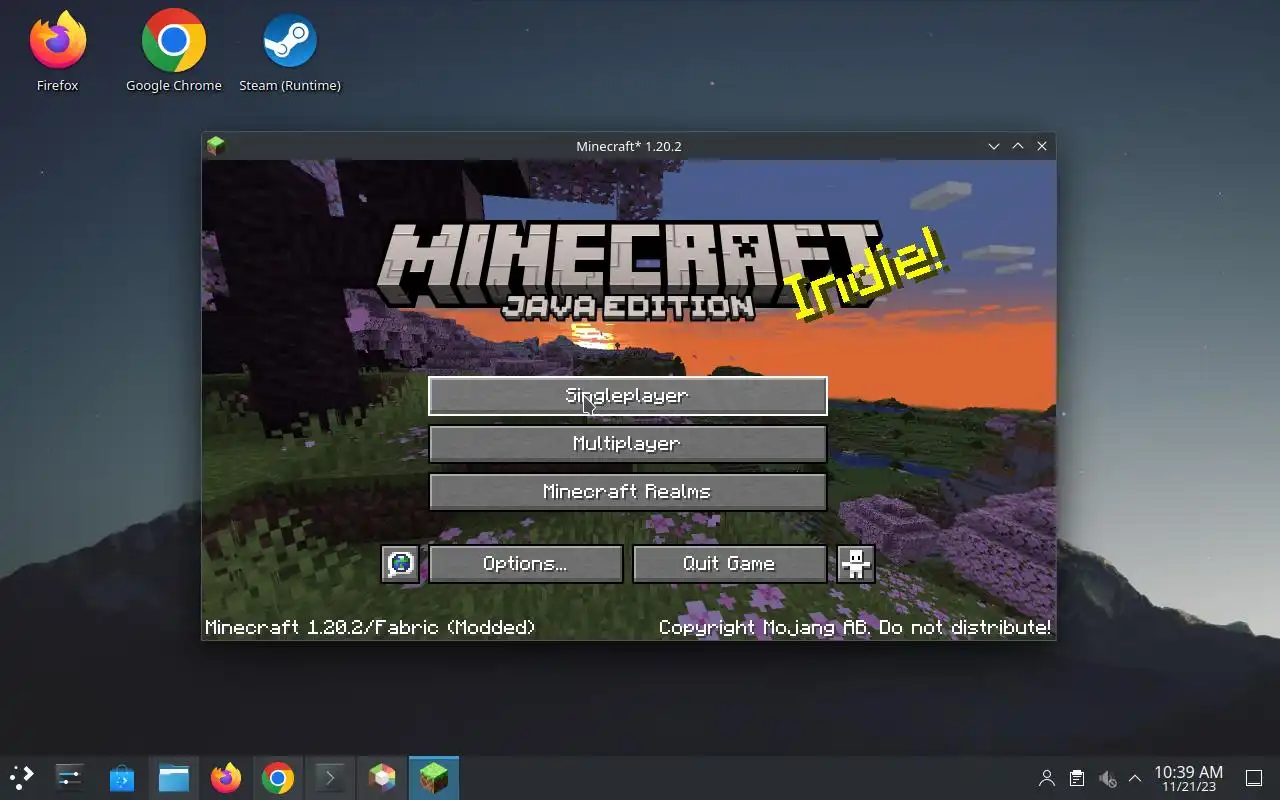
Task: Click the user account tray icon
Action: (1047, 778)
